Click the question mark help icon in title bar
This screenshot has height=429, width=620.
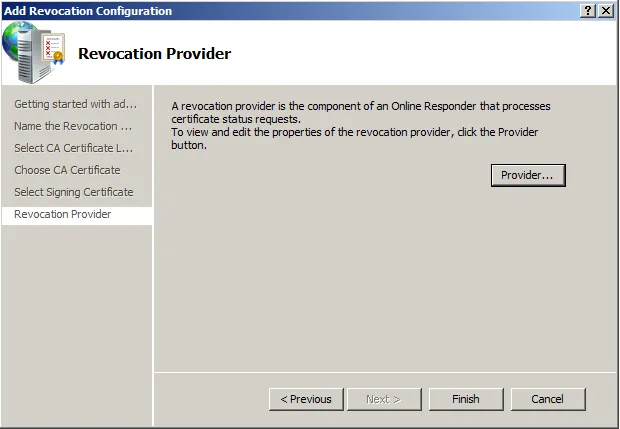[587, 10]
